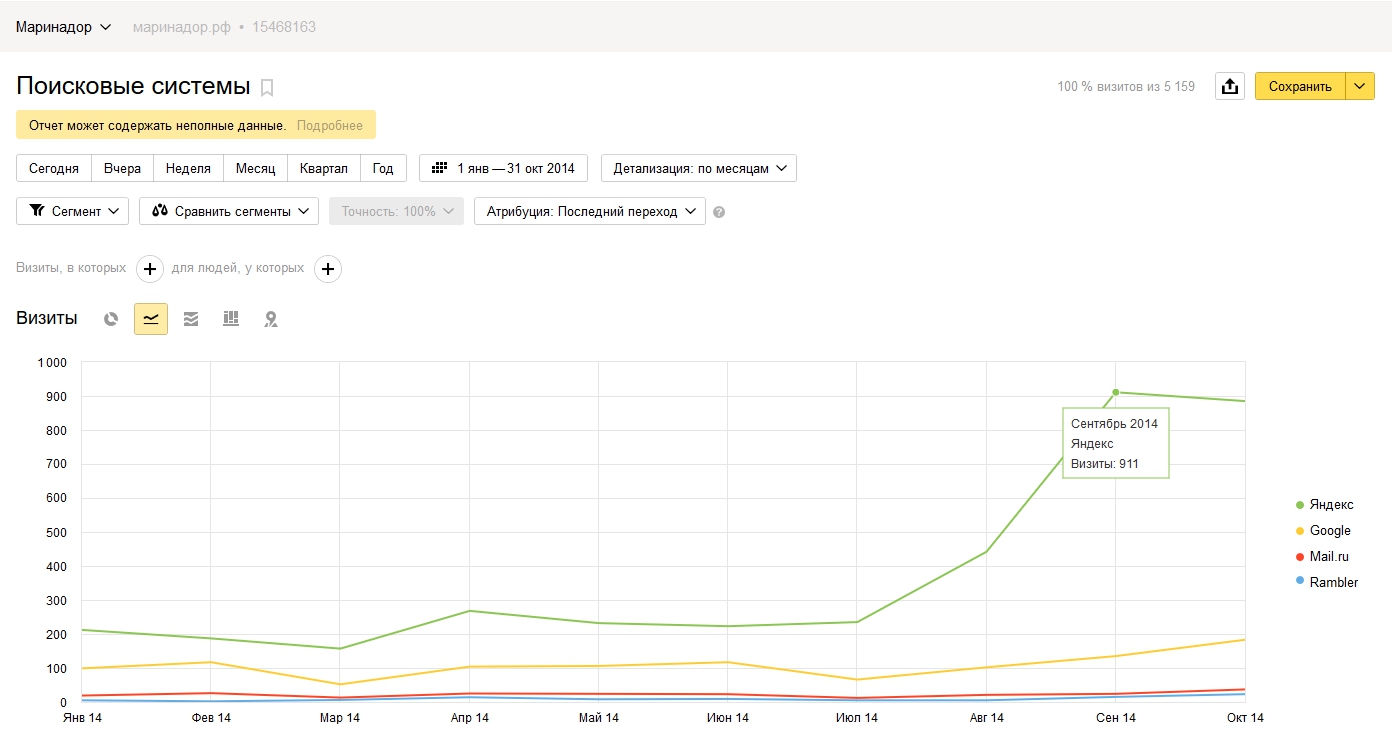Screen dimensions: 1392x753
Task: Select the Неделя period tab
Action: click(188, 168)
